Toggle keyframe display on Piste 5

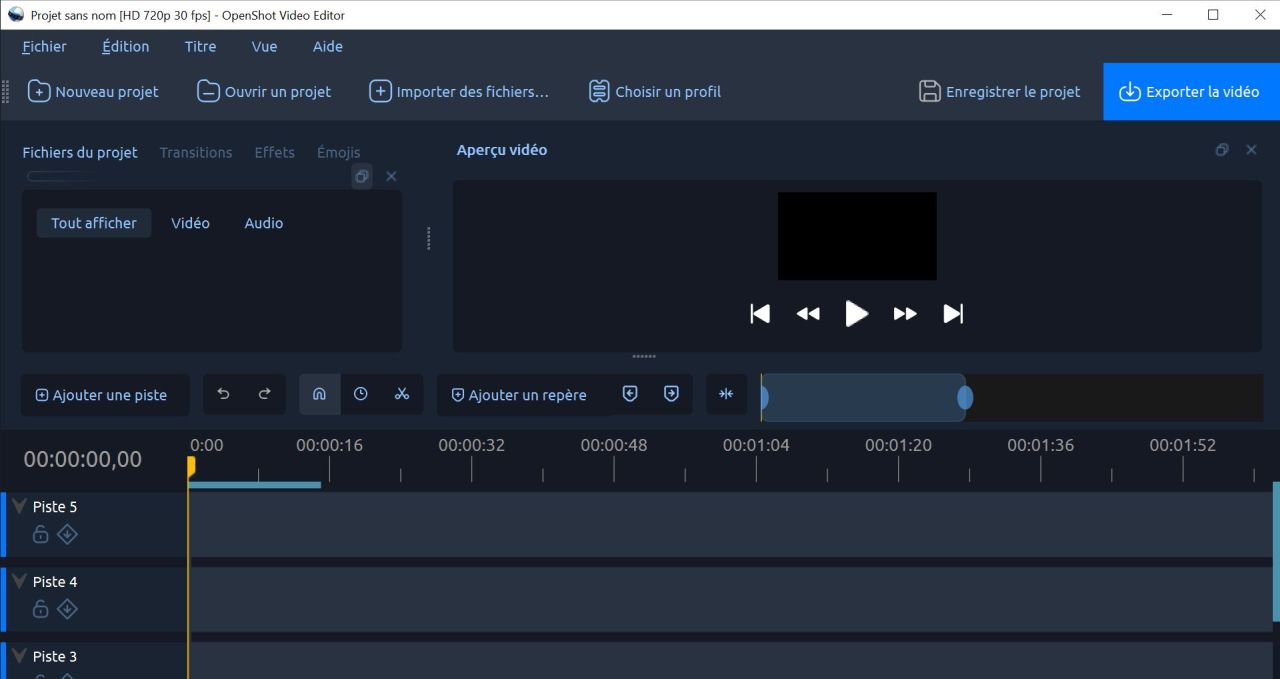pos(67,534)
